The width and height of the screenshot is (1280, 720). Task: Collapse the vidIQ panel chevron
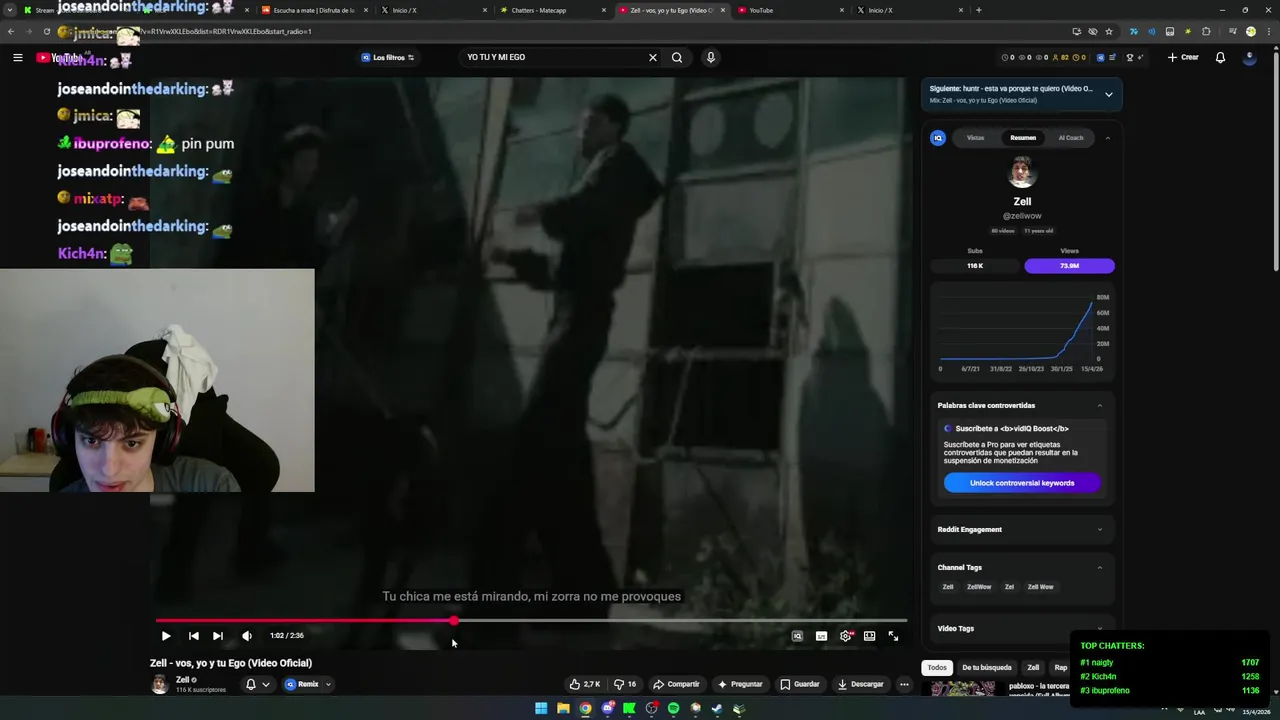(1107, 138)
